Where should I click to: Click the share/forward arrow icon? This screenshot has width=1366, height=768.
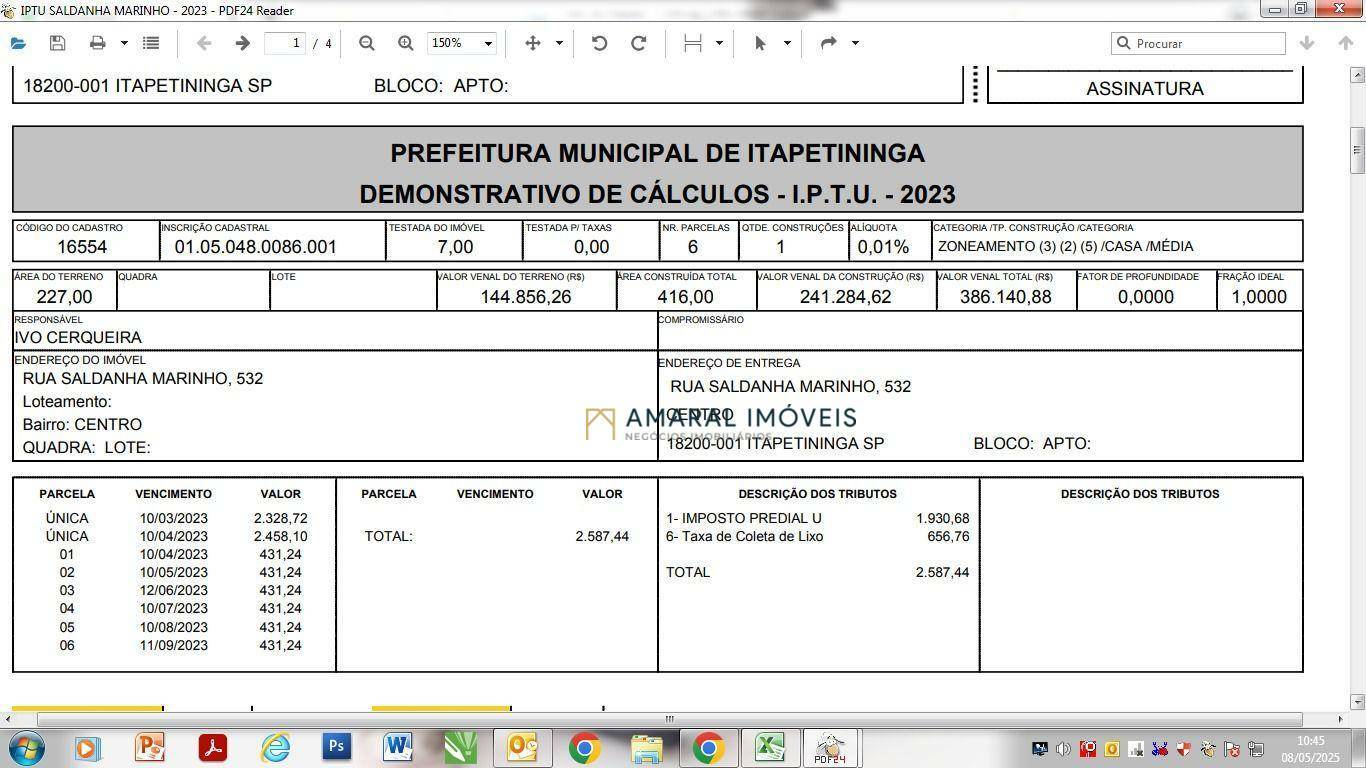click(x=828, y=43)
